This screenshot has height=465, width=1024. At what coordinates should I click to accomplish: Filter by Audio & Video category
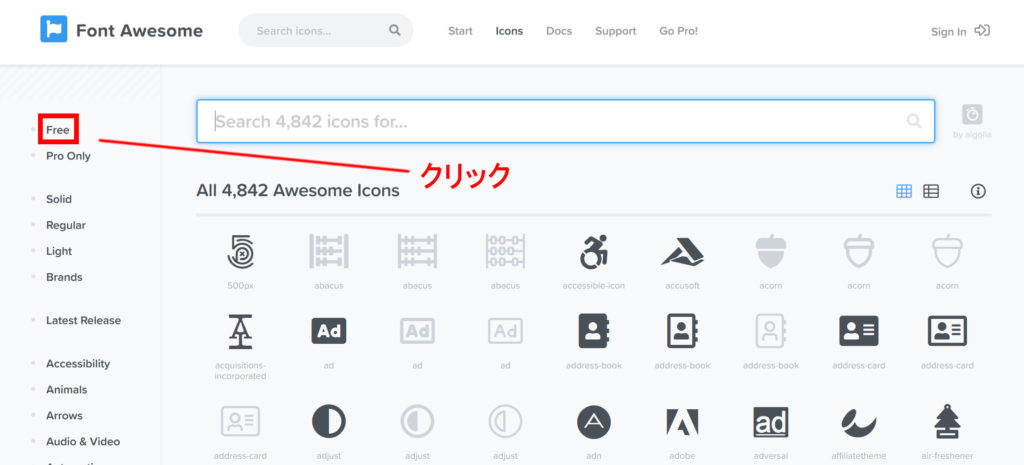pos(83,442)
